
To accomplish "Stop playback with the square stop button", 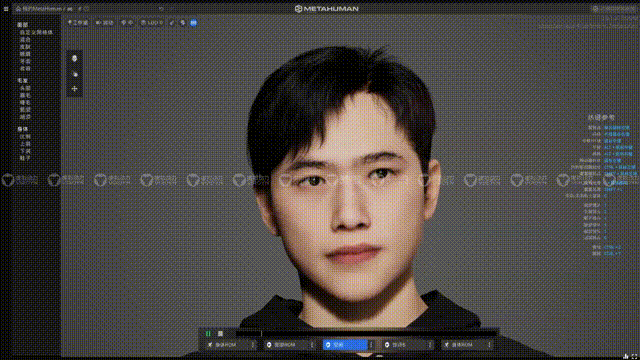I will coord(220,333).
